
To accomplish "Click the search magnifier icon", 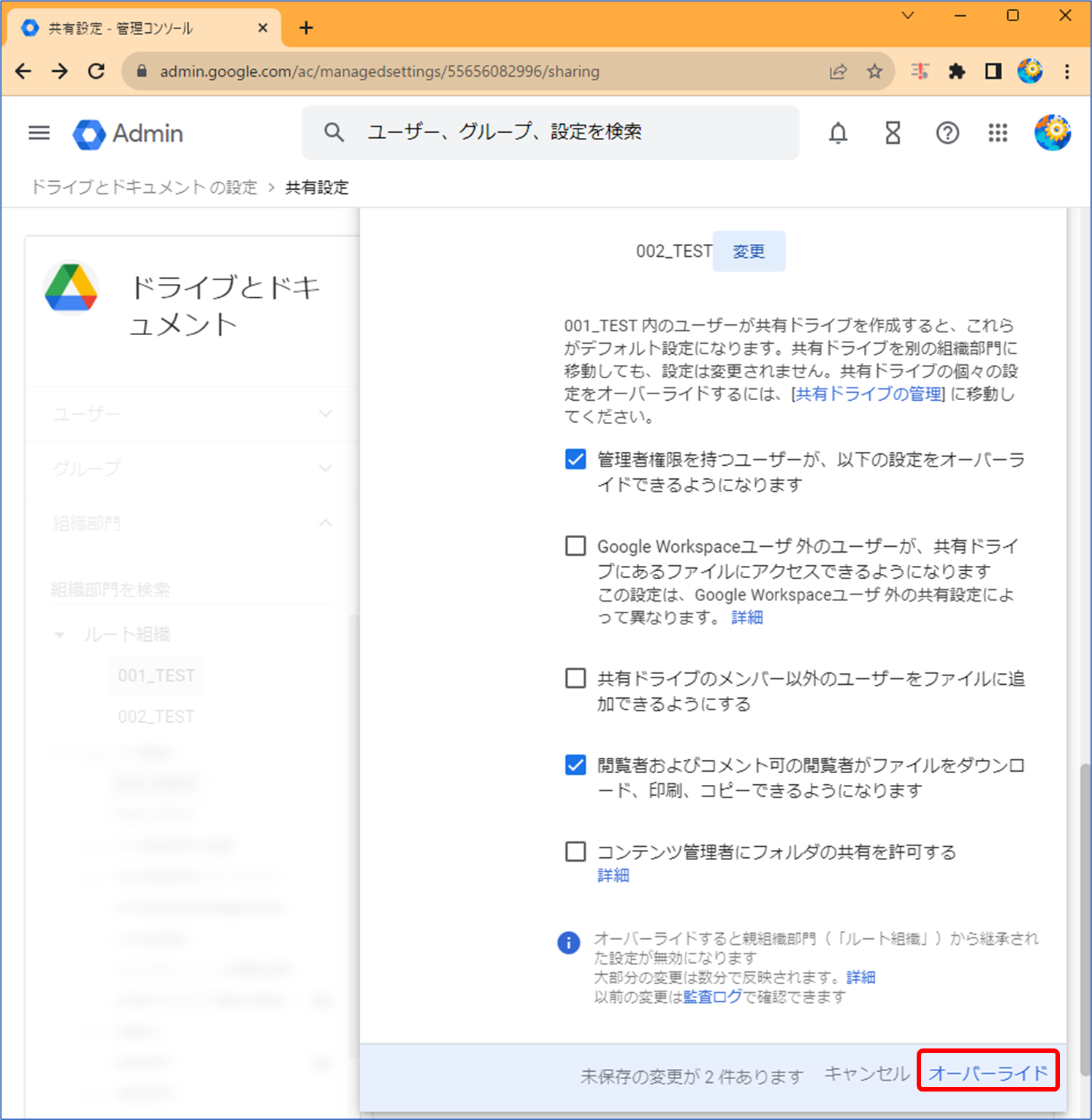I will 334,132.
